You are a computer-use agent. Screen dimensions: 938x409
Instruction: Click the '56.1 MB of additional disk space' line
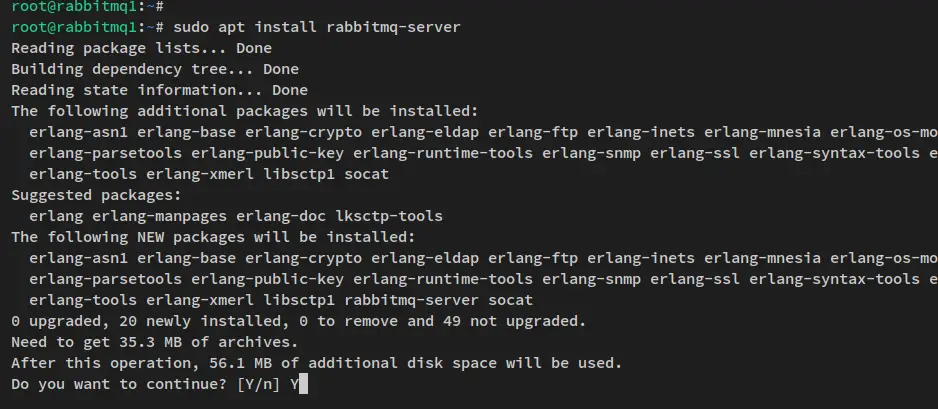point(316,363)
